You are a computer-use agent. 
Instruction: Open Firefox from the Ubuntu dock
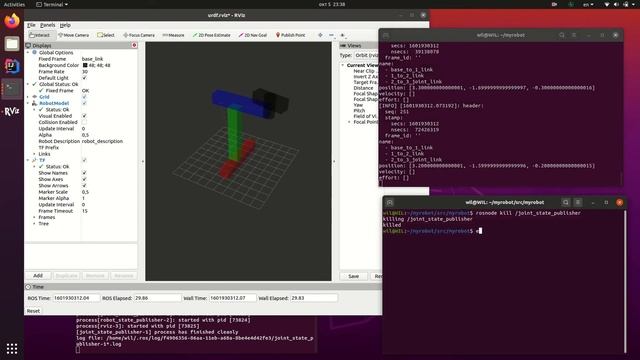pyautogui.click(x=12, y=21)
